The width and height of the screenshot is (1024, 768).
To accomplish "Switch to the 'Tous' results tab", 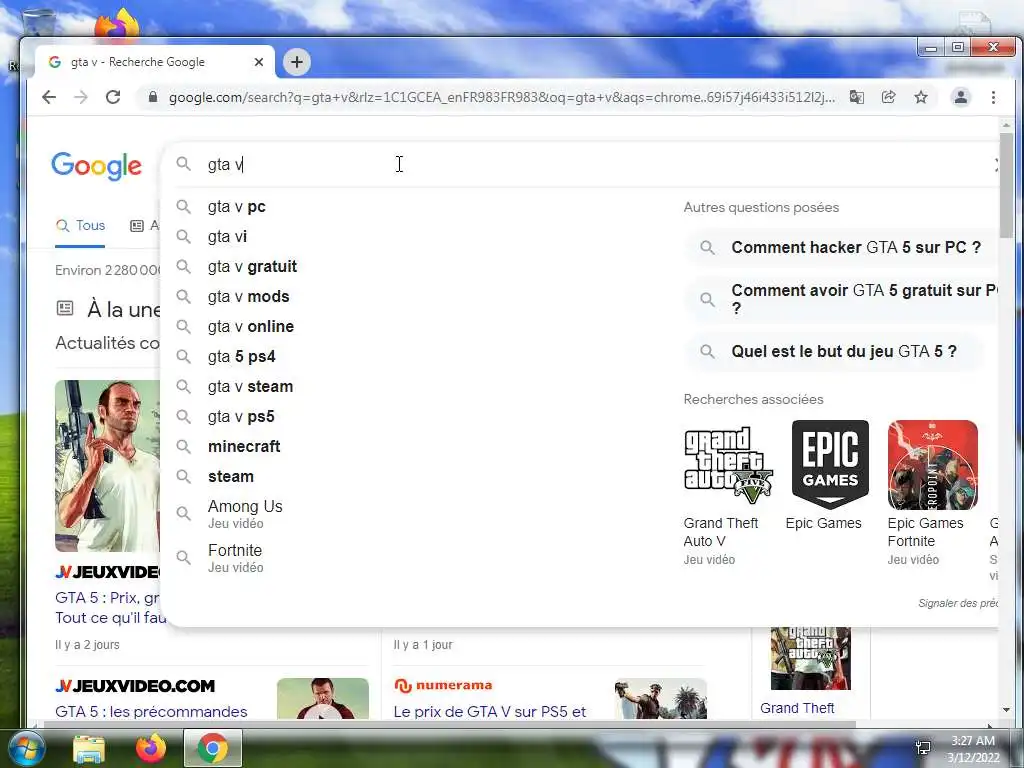I will 80,225.
